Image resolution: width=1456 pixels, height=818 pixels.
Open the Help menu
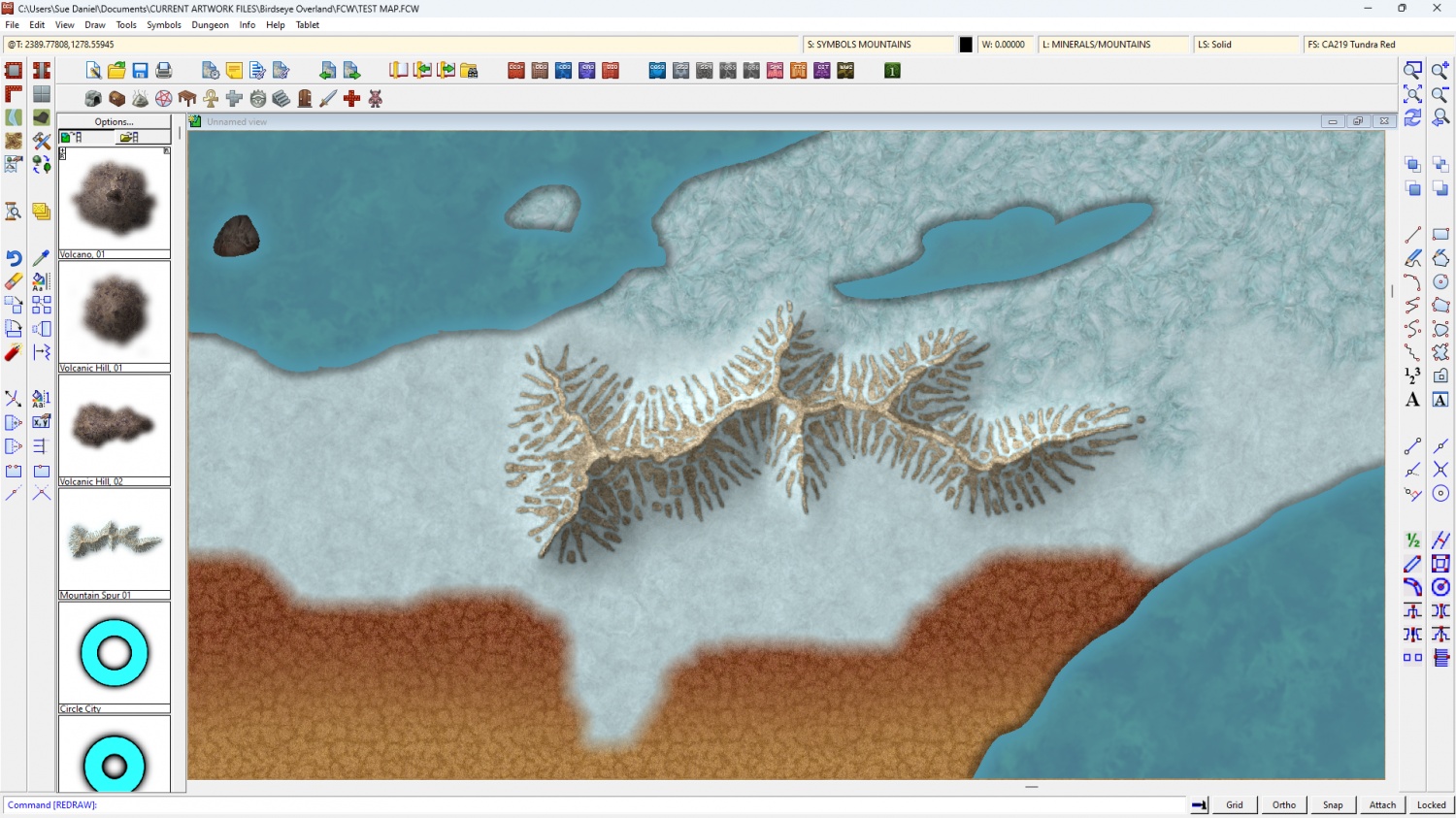(276, 25)
